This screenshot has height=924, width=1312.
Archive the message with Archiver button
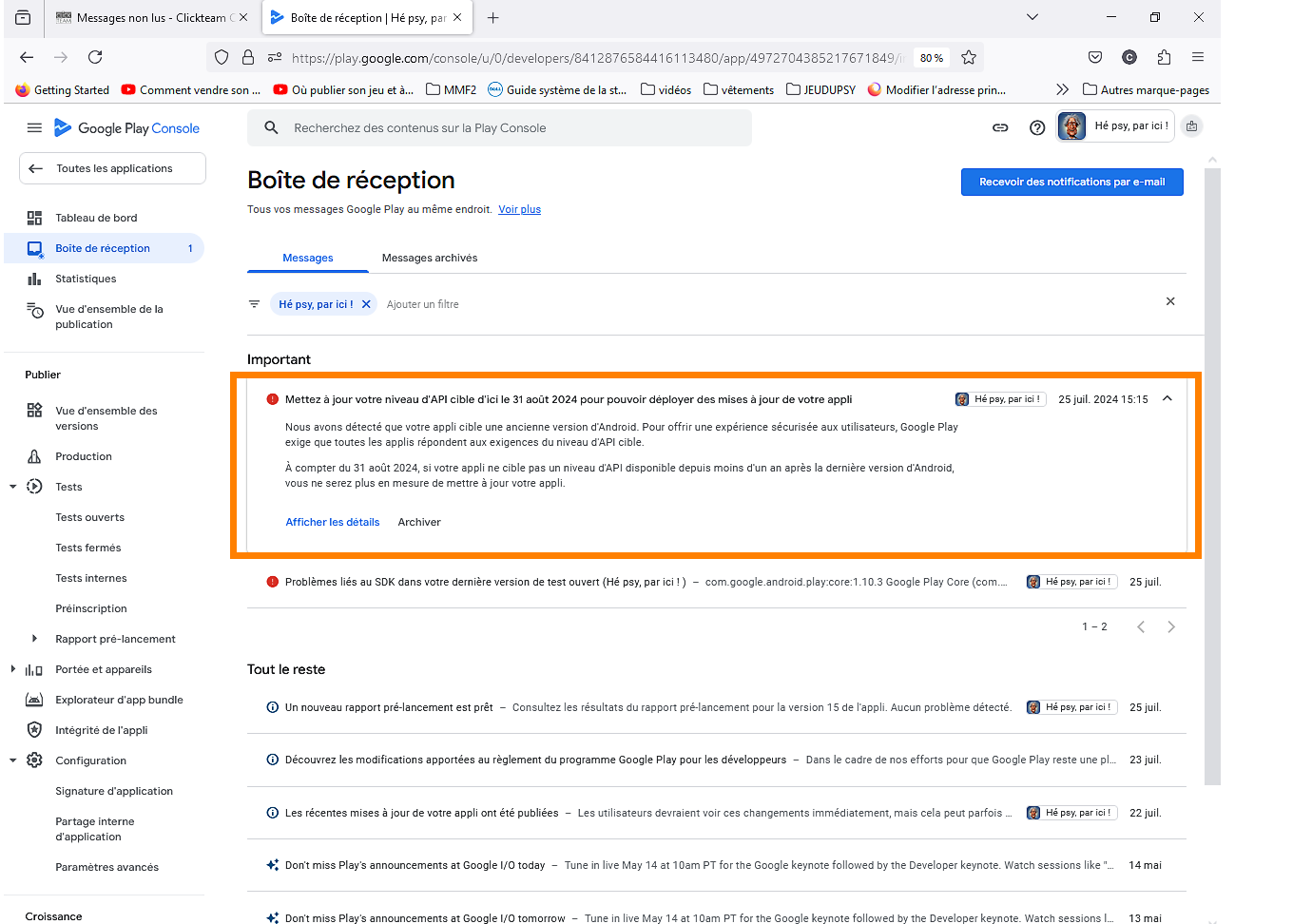point(419,522)
